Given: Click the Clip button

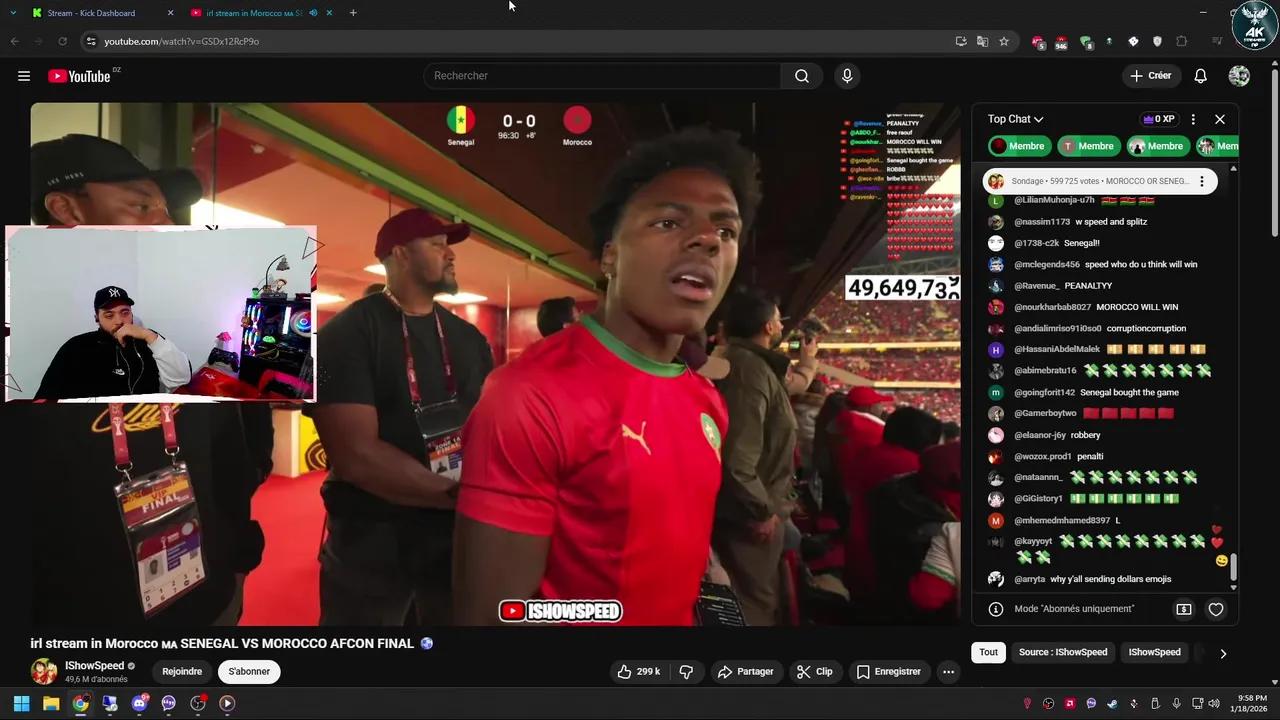Looking at the screenshot, I should pos(814,672).
